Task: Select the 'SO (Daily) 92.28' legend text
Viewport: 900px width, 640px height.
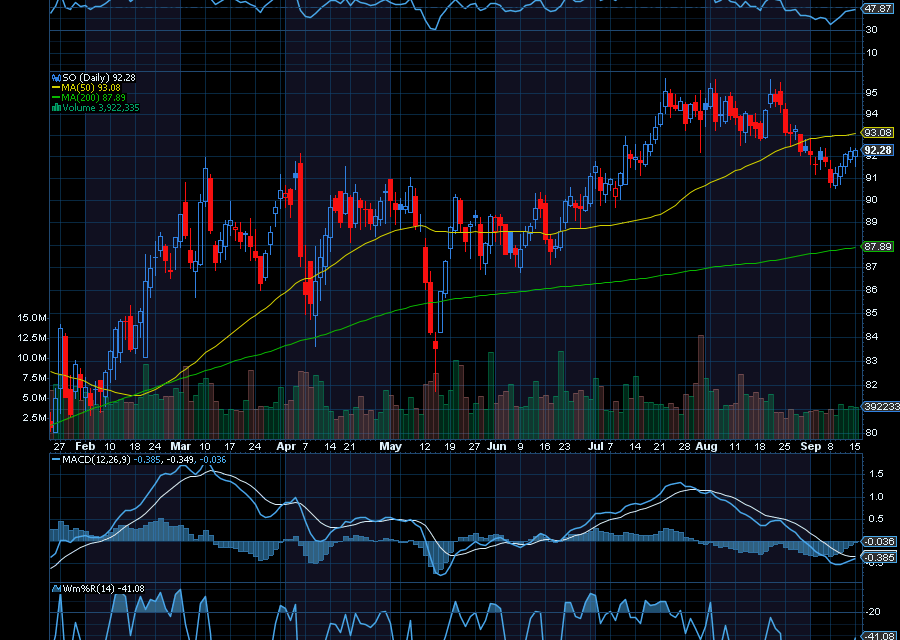Action: 99,77
